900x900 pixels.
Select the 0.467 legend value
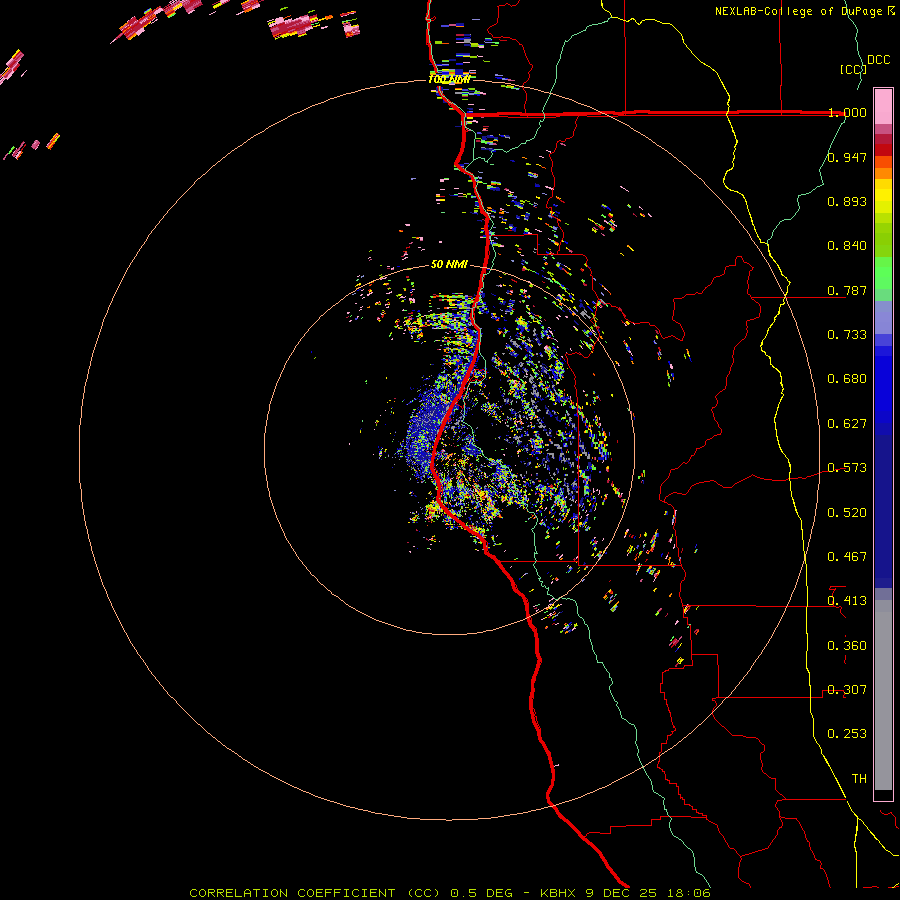pos(847,556)
